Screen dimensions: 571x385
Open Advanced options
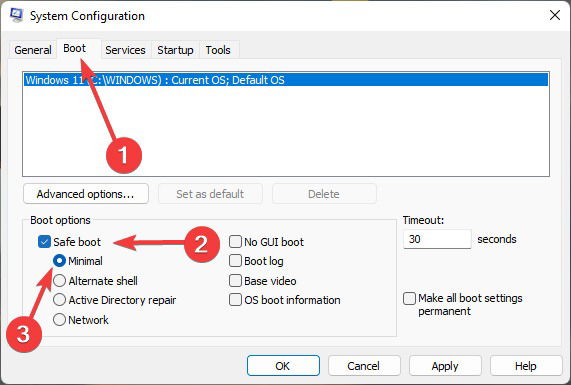(x=86, y=194)
